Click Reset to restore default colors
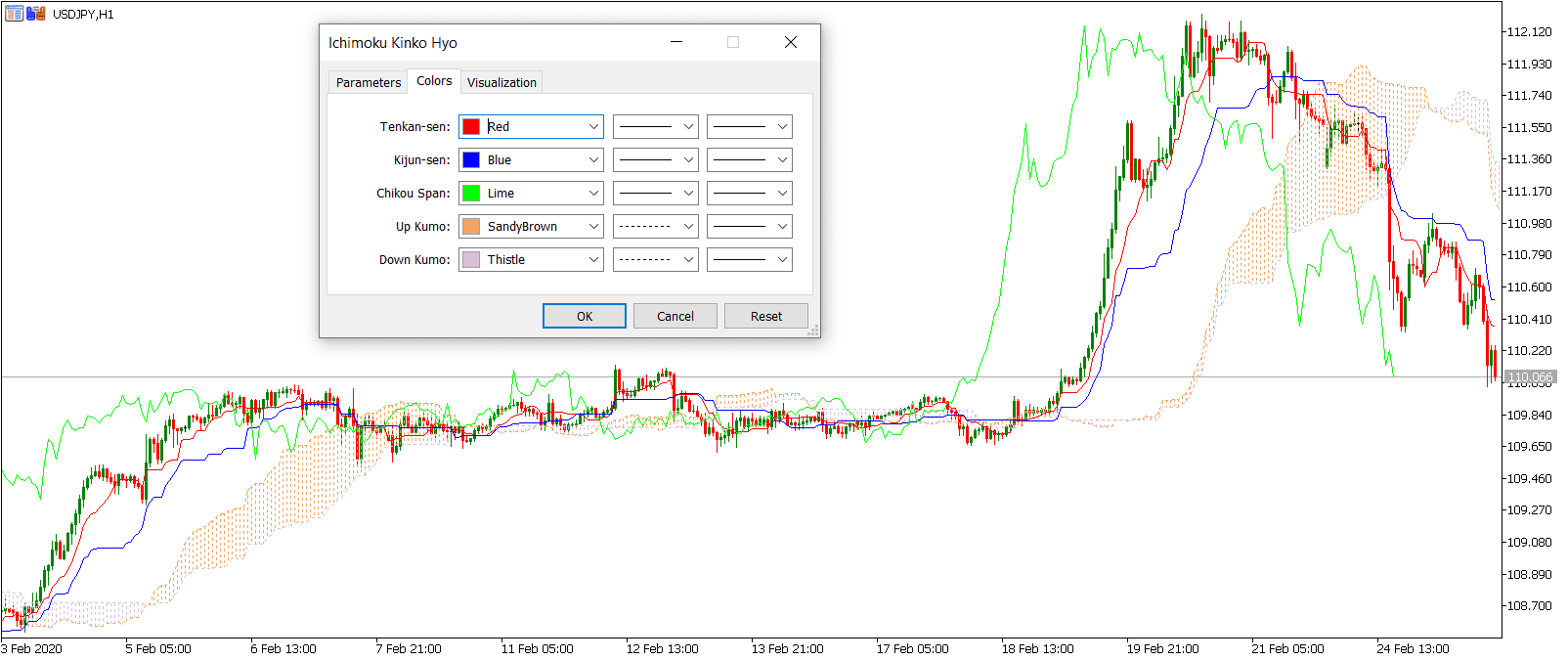The width and height of the screenshot is (1568, 661). pos(765,316)
